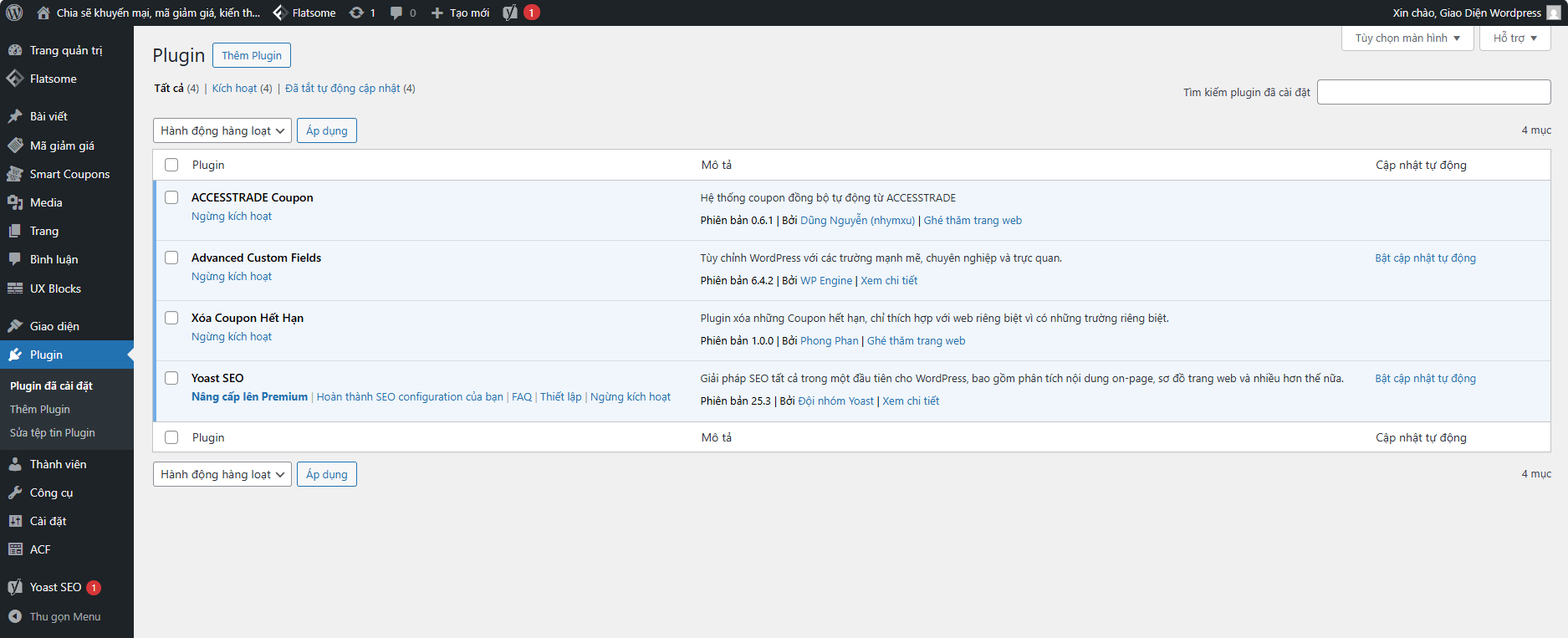Screen dimensions: 1568x638
Task: Open Sửa tệp tin Plugin submenu
Action: [53, 432]
